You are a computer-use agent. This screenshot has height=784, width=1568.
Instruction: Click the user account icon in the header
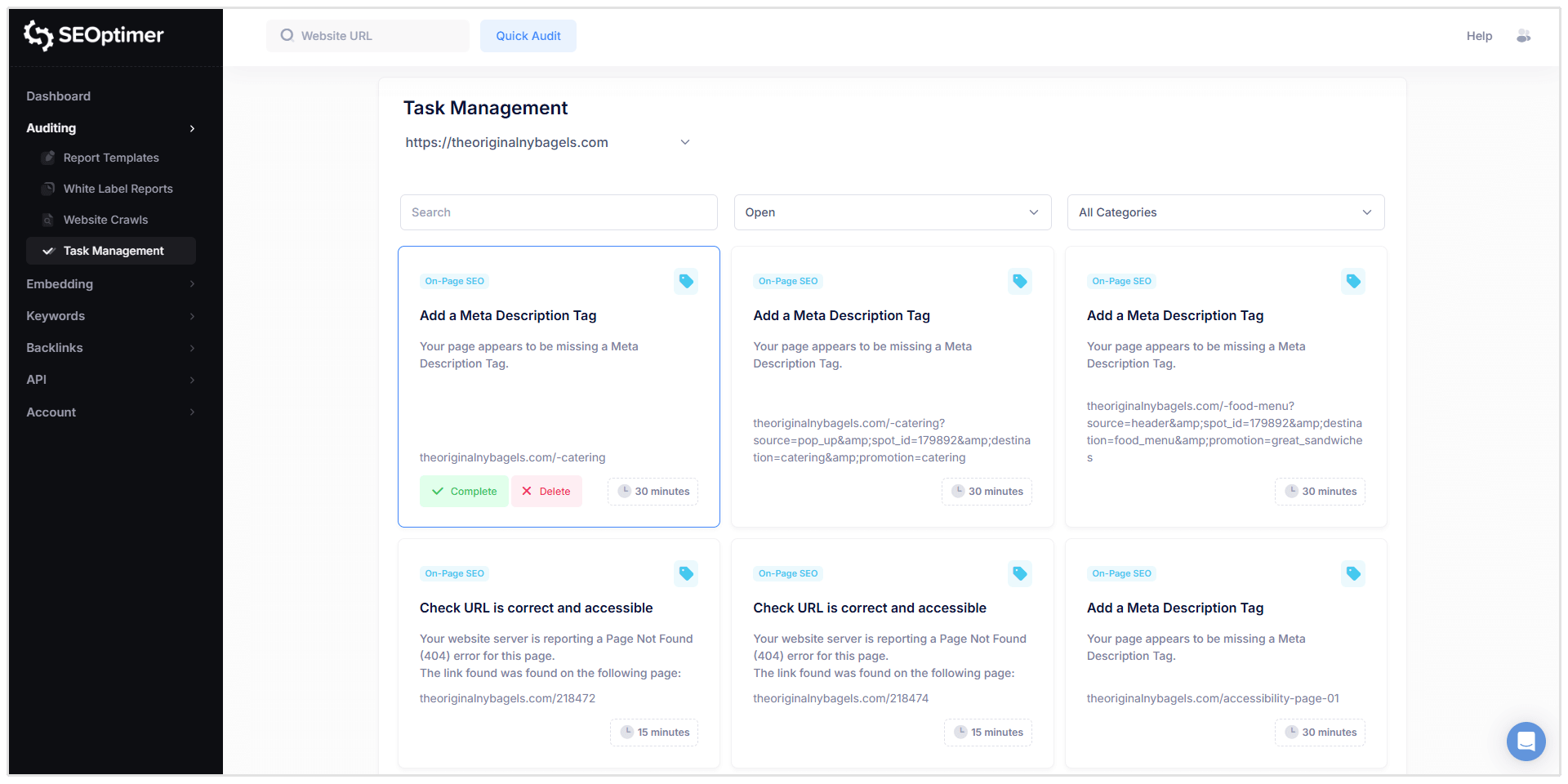[1524, 36]
